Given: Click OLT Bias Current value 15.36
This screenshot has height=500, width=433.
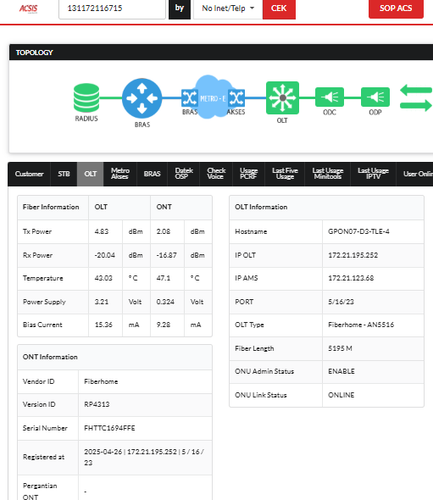Looking at the screenshot, I should tap(103, 325).
